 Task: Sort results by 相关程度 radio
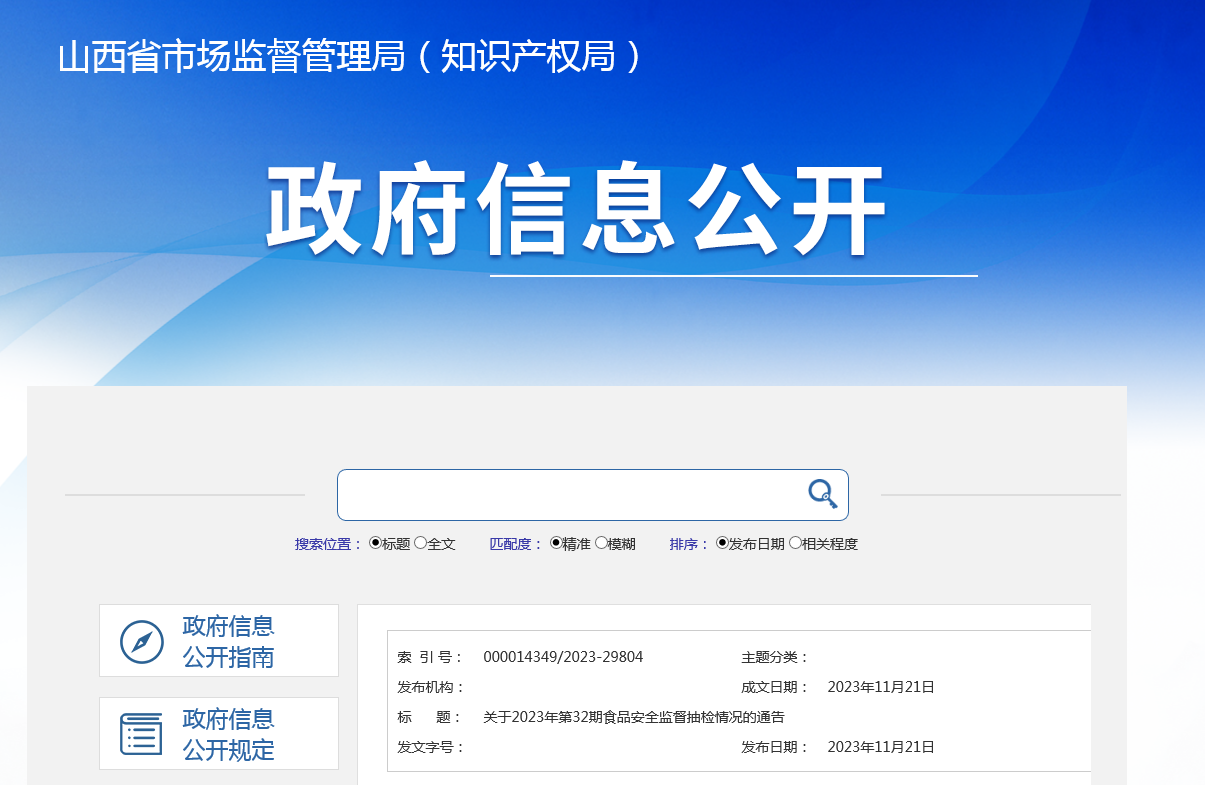(795, 543)
